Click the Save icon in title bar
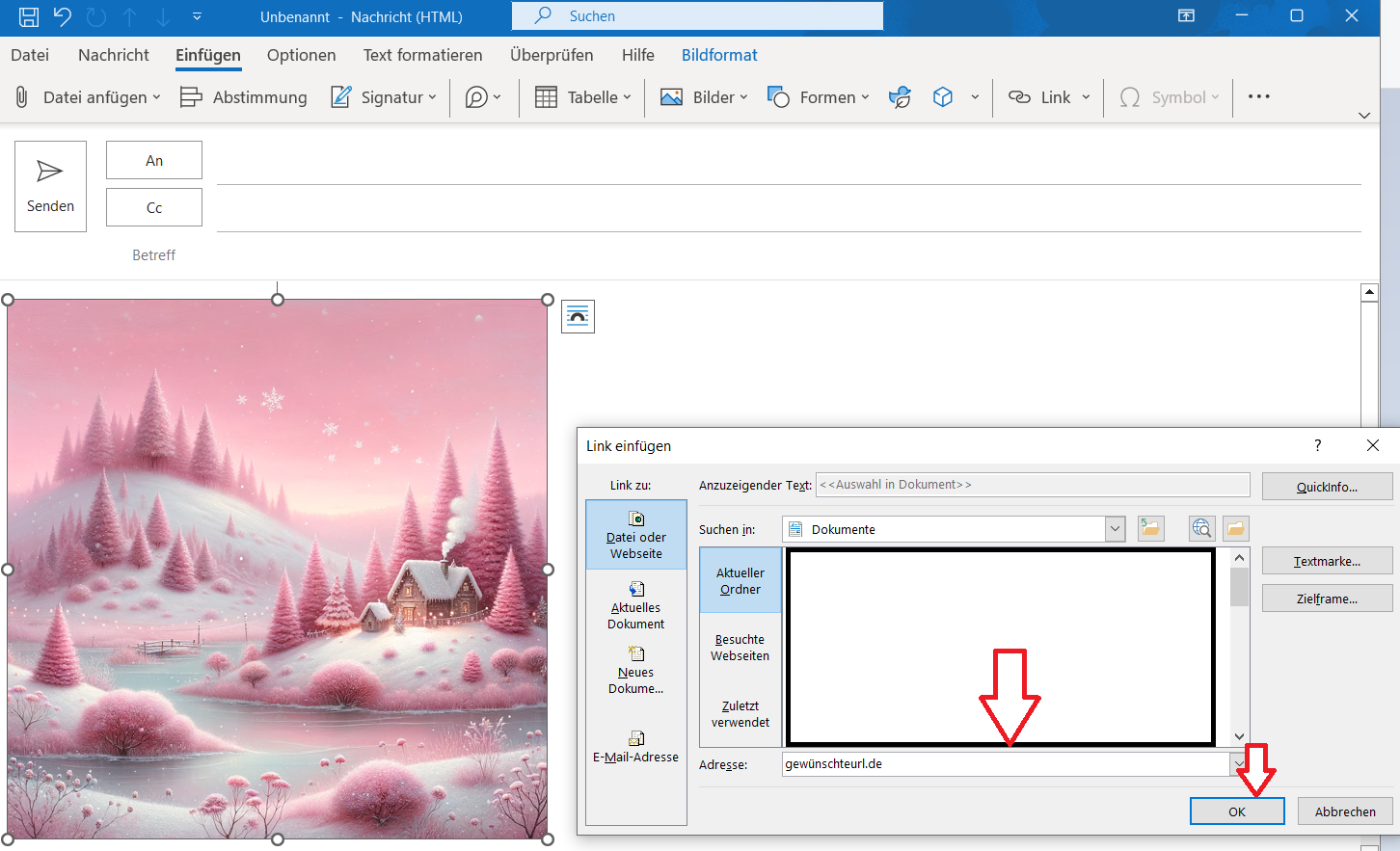 29,16
